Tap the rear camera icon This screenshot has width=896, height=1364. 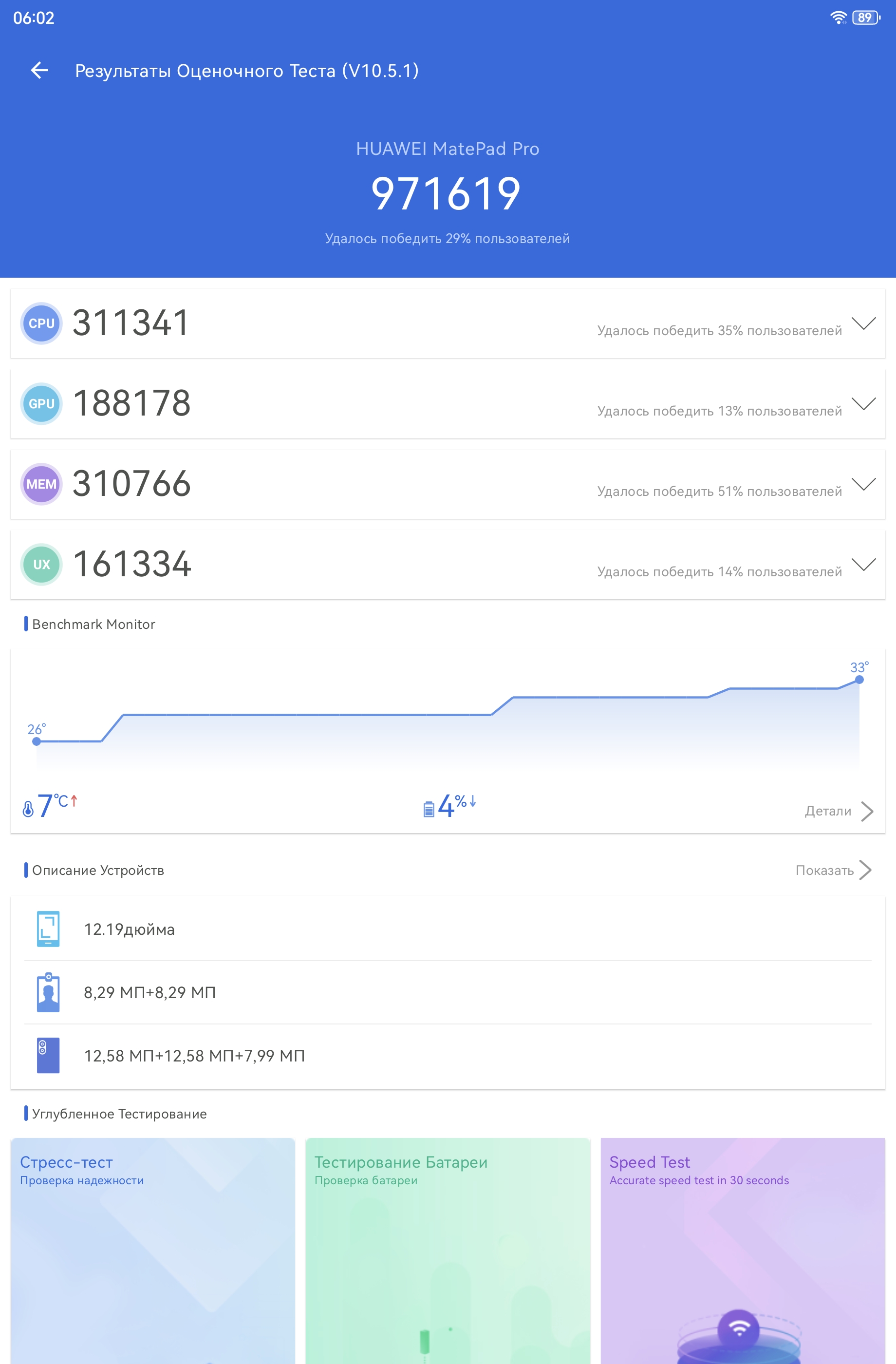pyautogui.click(x=48, y=1055)
